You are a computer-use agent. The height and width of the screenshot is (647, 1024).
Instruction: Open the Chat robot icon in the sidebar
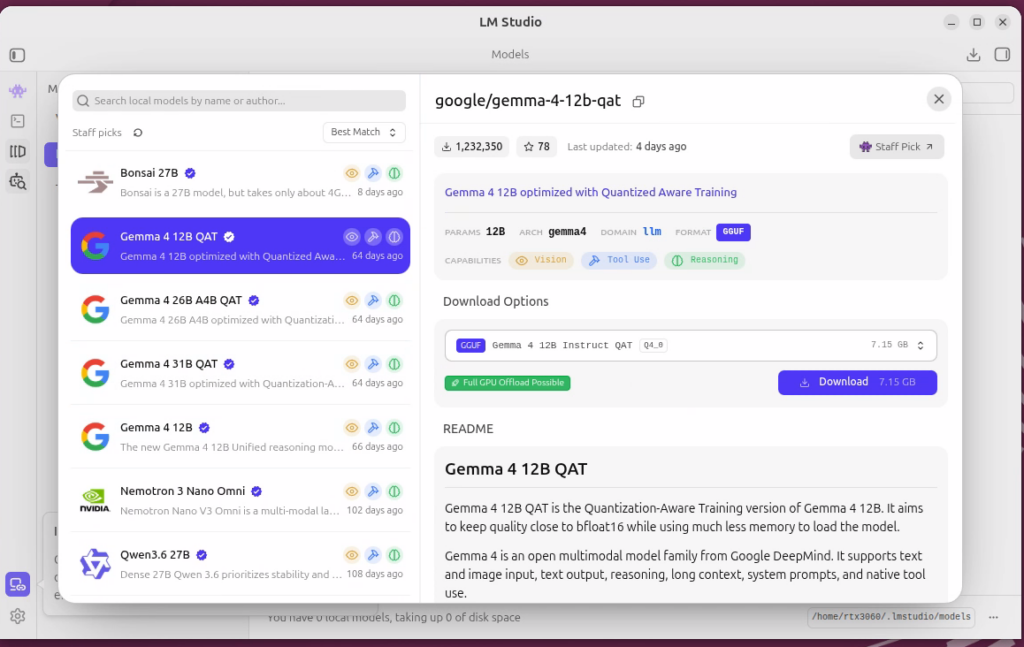(18, 91)
